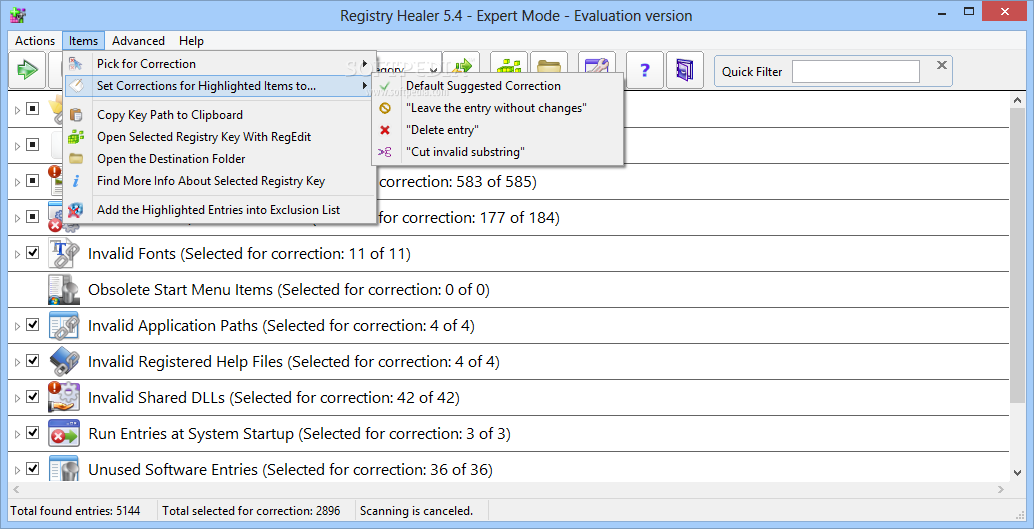Toggle checkbox of the 177 of 184 row

coord(33,216)
